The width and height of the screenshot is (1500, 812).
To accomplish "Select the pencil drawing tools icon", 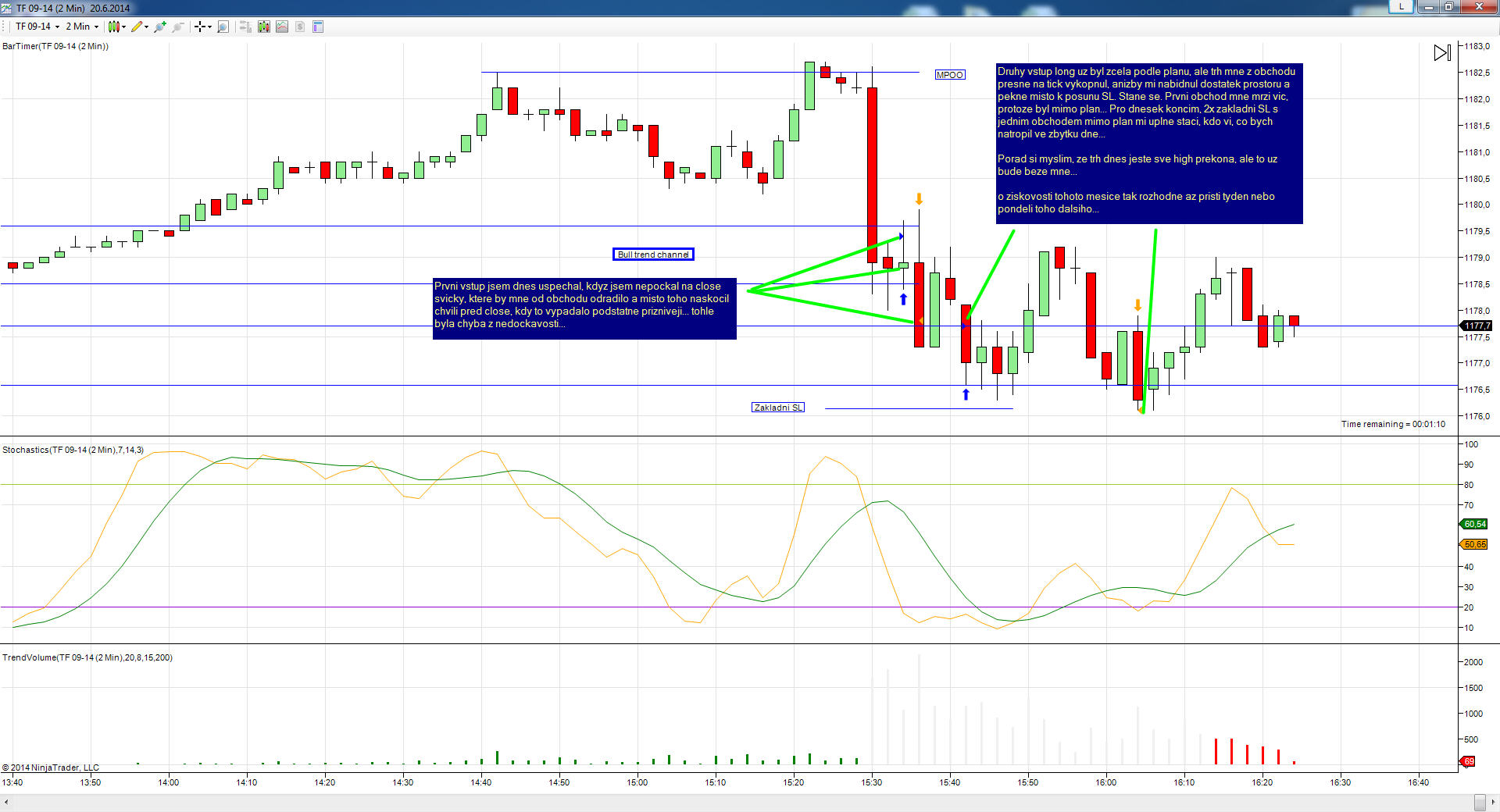I will [137, 27].
